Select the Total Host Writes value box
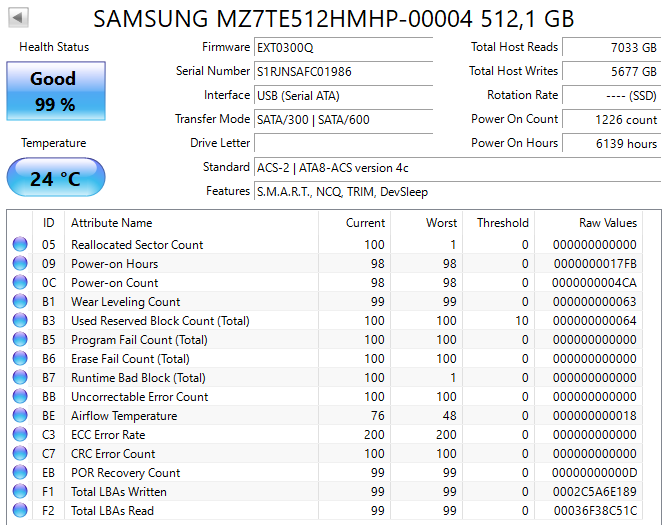The height and width of the screenshot is (525, 667). (x=611, y=72)
